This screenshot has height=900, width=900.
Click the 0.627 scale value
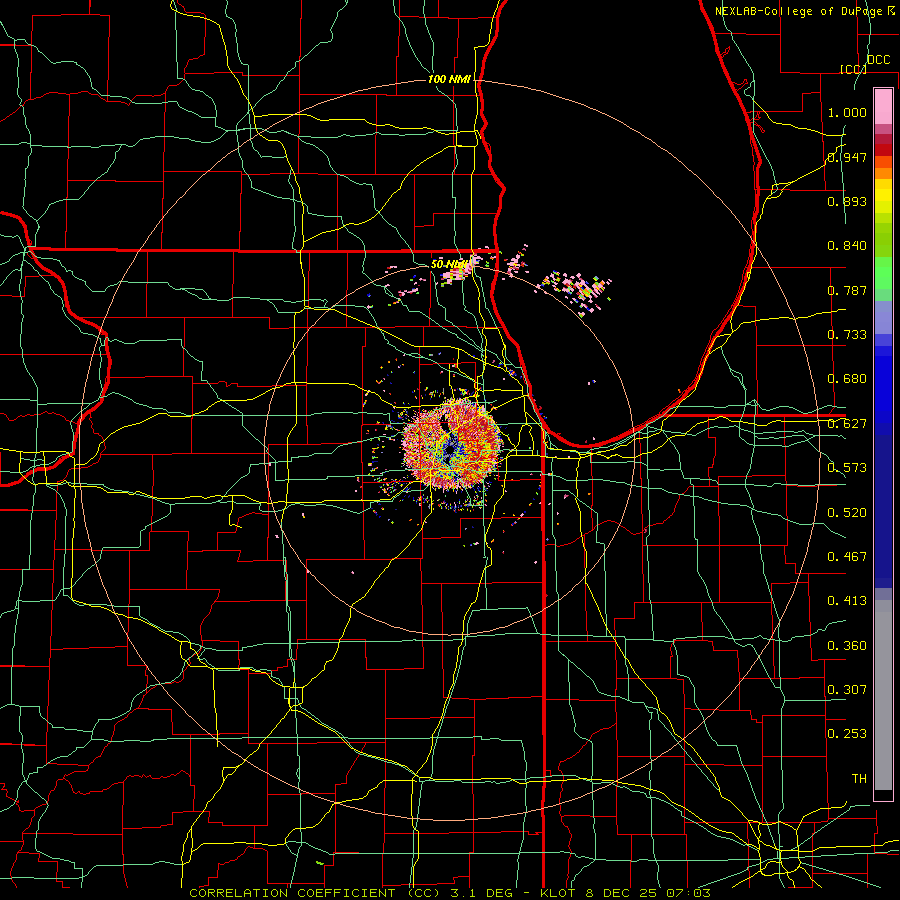[847, 424]
